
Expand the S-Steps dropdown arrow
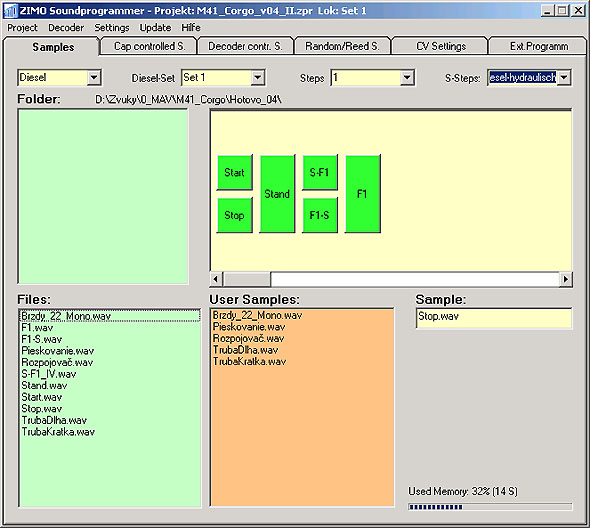click(564, 78)
